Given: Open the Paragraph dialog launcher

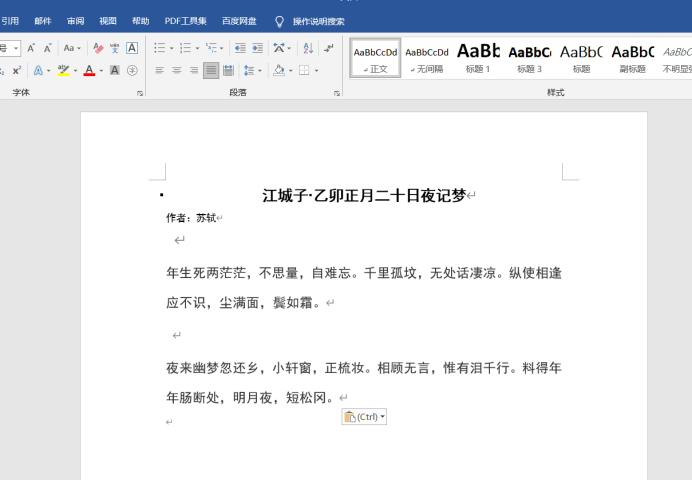Looking at the screenshot, I should [x=337, y=93].
